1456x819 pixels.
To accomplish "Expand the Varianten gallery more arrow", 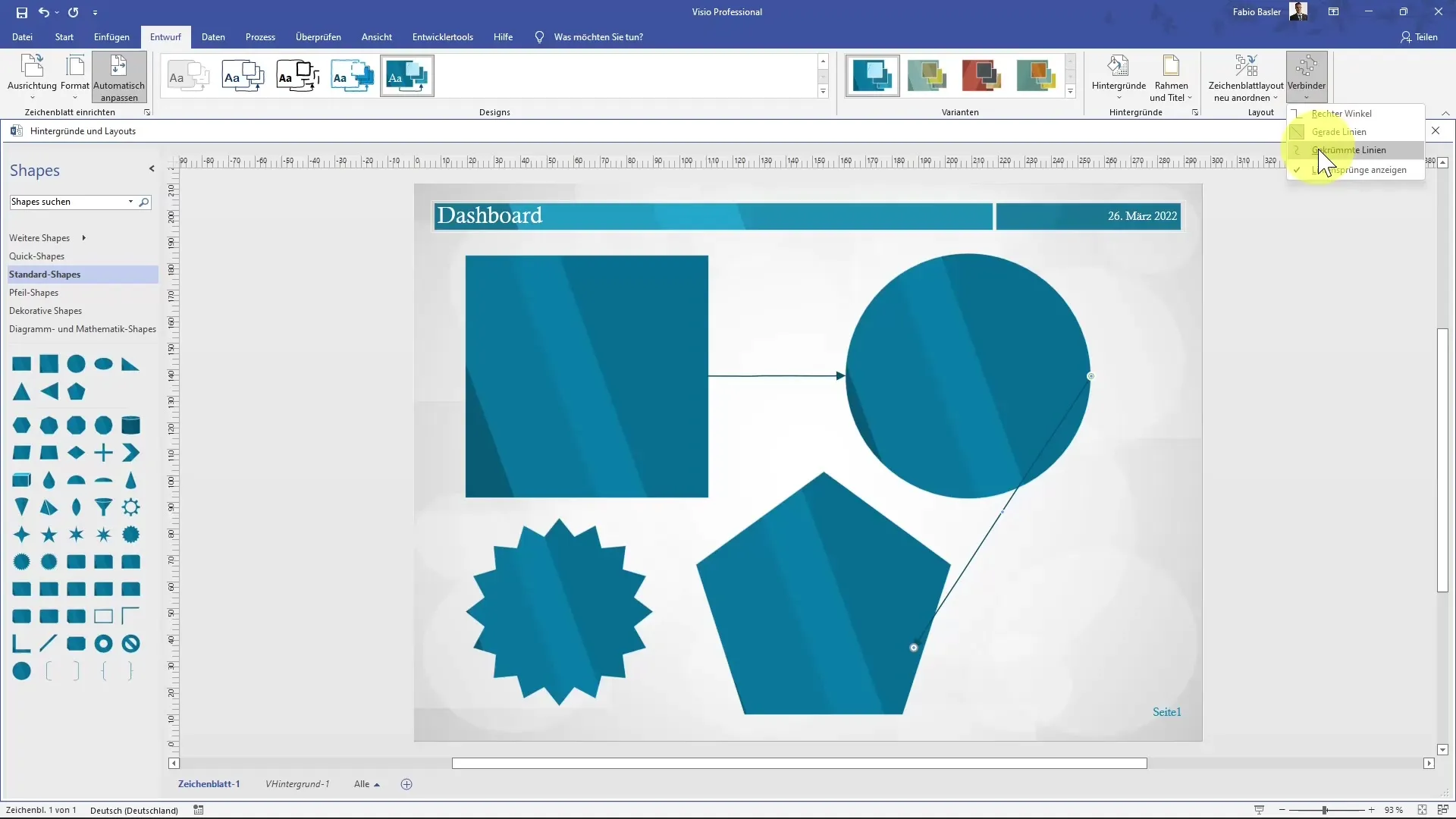I will (1070, 92).
